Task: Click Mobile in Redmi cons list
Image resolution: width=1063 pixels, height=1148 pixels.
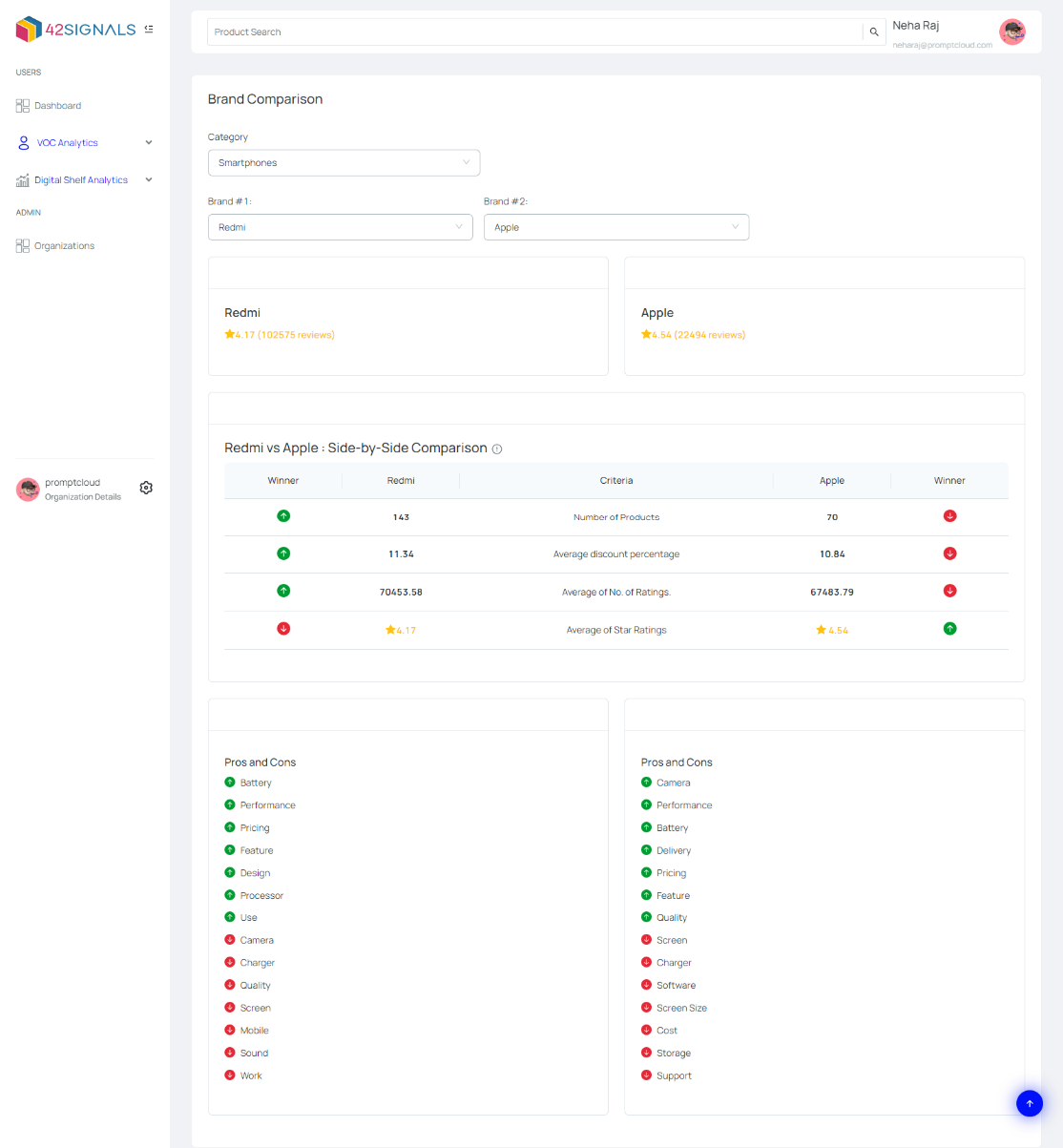Action: point(255,1031)
